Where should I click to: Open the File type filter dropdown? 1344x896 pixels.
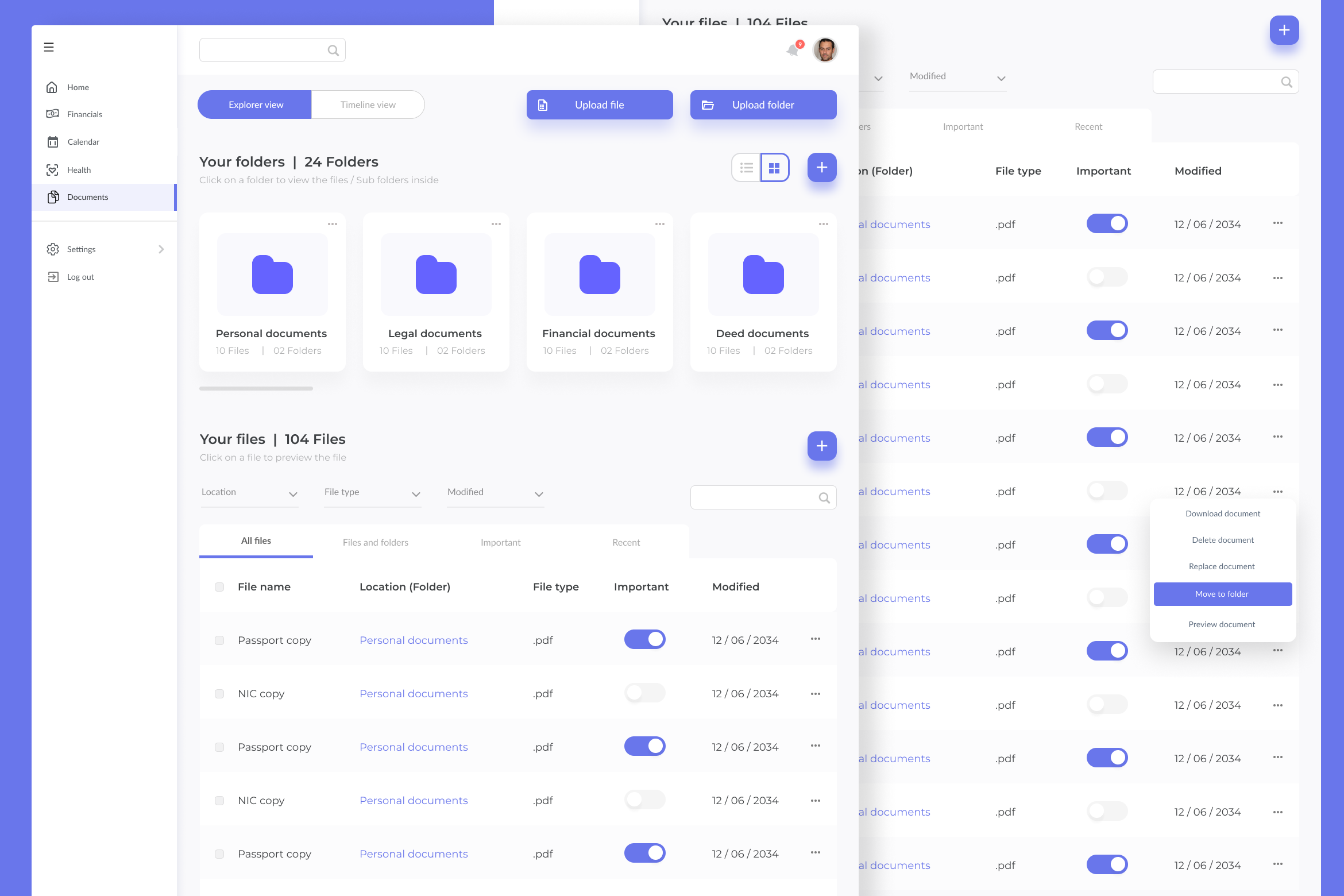[372, 493]
